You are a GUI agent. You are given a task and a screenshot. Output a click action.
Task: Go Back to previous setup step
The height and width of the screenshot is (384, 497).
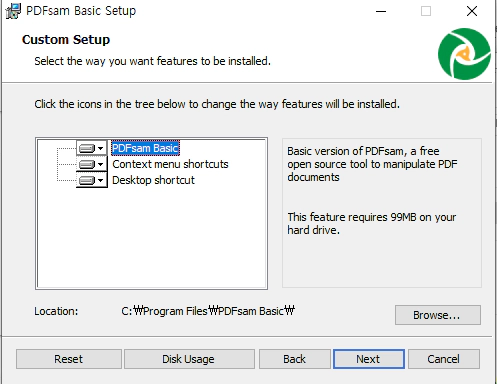pyautogui.click(x=295, y=359)
